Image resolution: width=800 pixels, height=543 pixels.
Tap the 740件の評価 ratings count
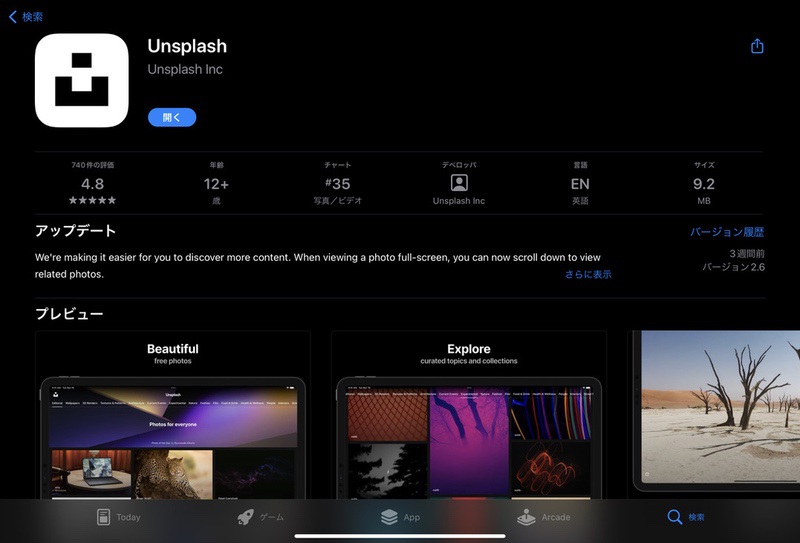point(92,165)
